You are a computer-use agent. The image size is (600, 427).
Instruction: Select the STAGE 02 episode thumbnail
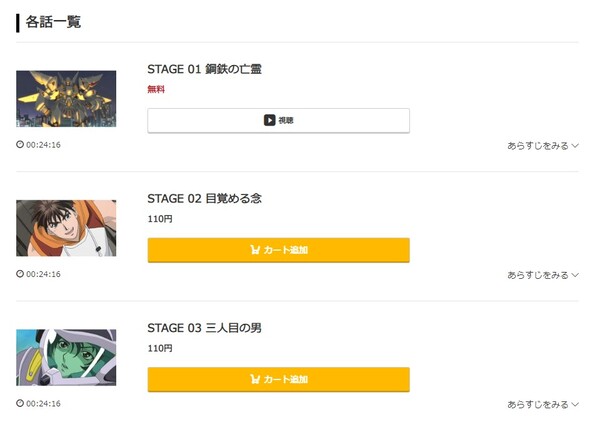point(66,228)
